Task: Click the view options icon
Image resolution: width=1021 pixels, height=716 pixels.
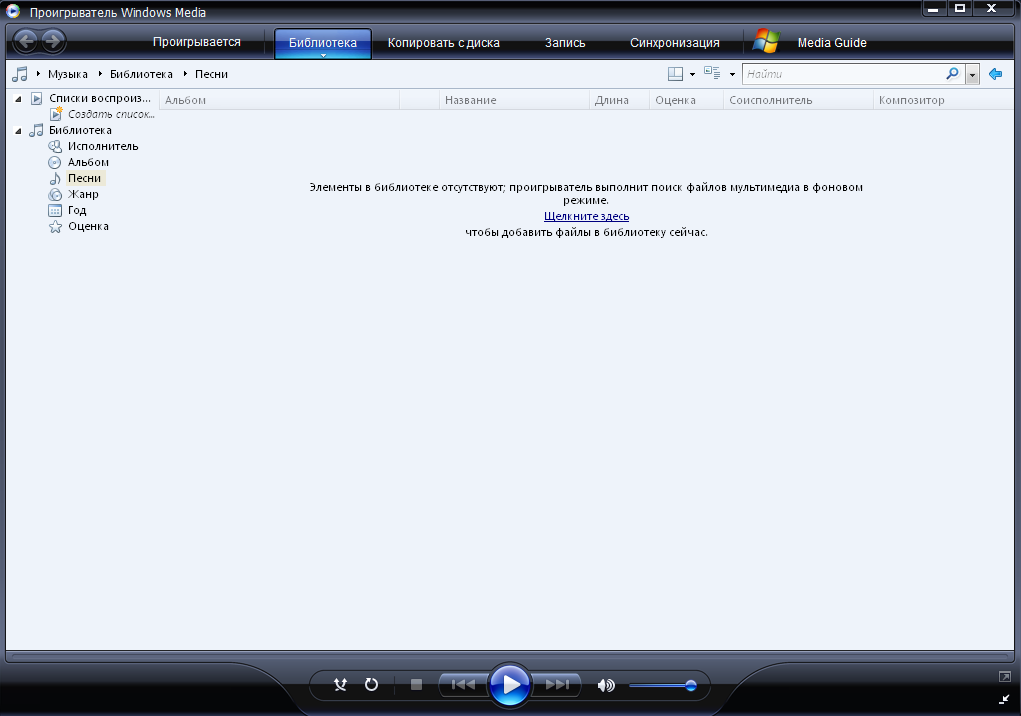Action: (x=712, y=74)
